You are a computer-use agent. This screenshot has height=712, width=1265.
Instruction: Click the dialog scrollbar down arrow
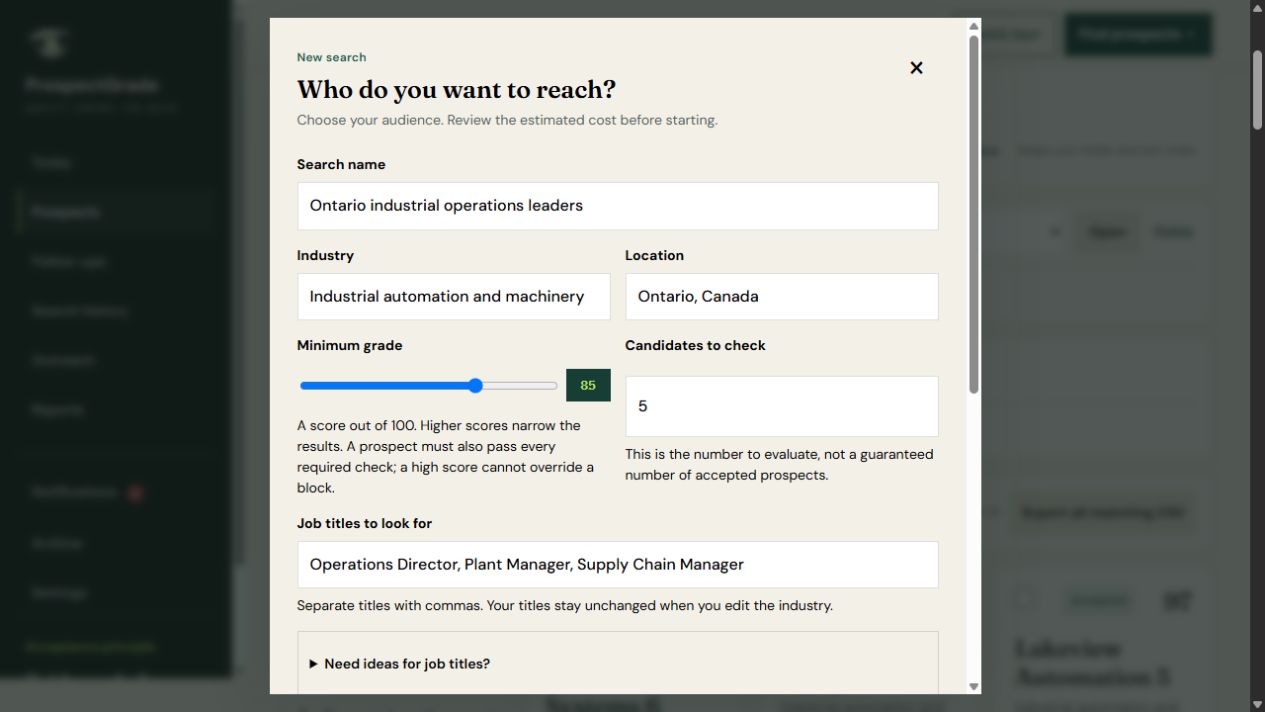(974, 687)
